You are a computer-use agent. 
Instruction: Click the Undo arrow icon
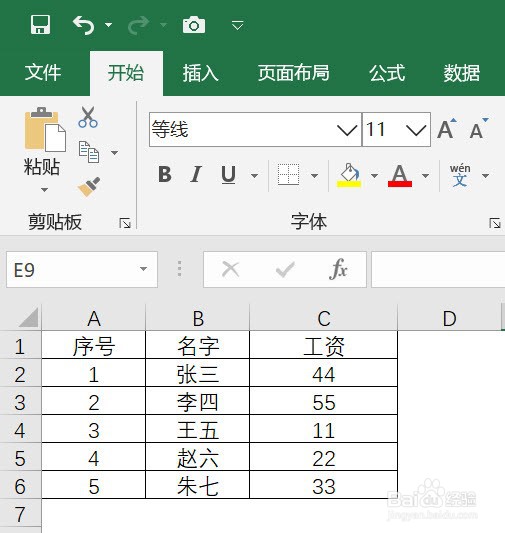coord(84,25)
